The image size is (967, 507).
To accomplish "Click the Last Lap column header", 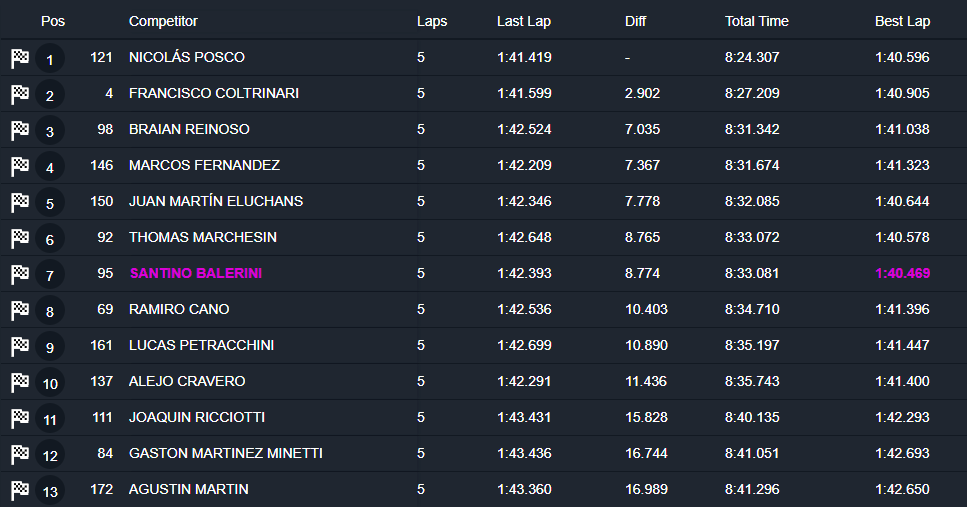I will coord(523,21).
